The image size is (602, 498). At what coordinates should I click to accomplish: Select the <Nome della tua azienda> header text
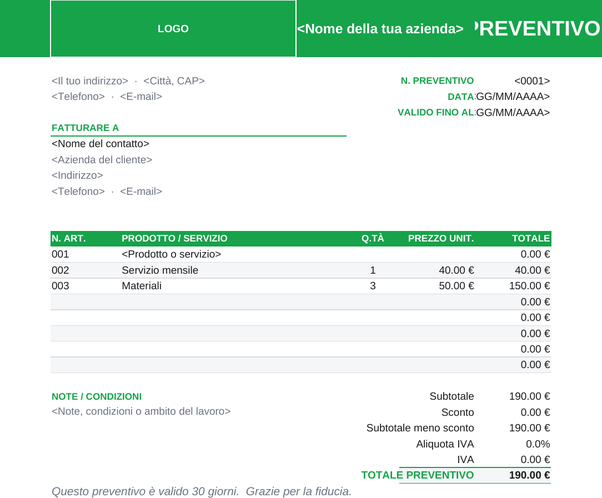point(380,29)
